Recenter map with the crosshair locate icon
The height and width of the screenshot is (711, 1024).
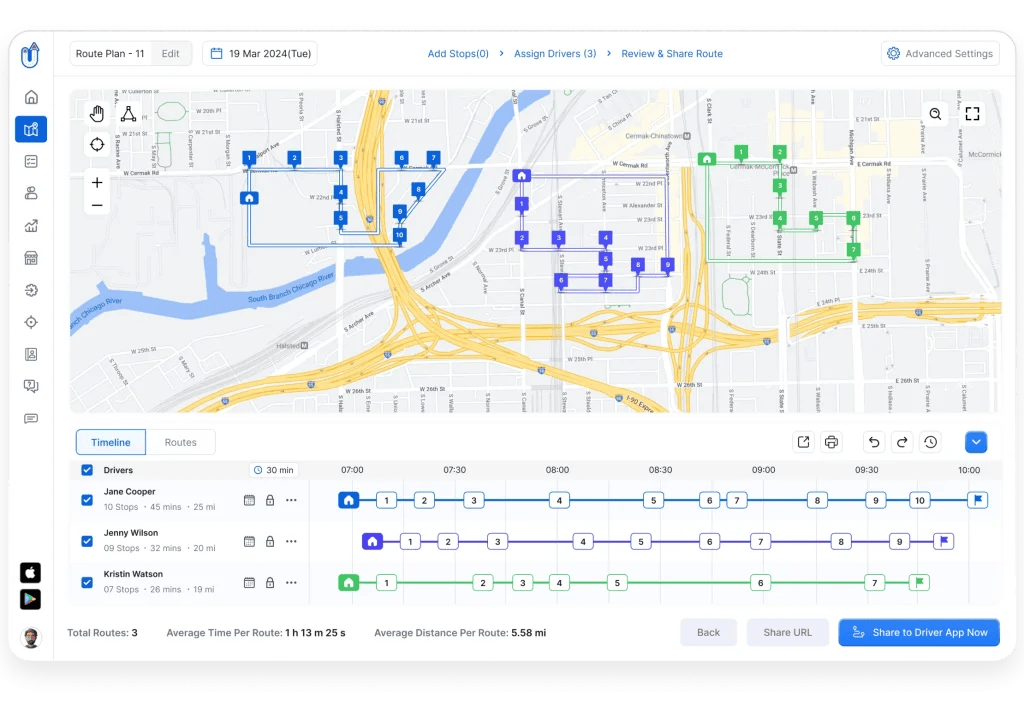[97, 144]
